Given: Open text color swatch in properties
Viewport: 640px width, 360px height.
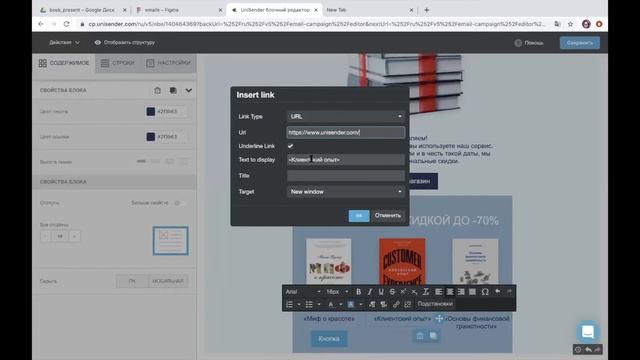Looking at the screenshot, I should click(151, 111).
